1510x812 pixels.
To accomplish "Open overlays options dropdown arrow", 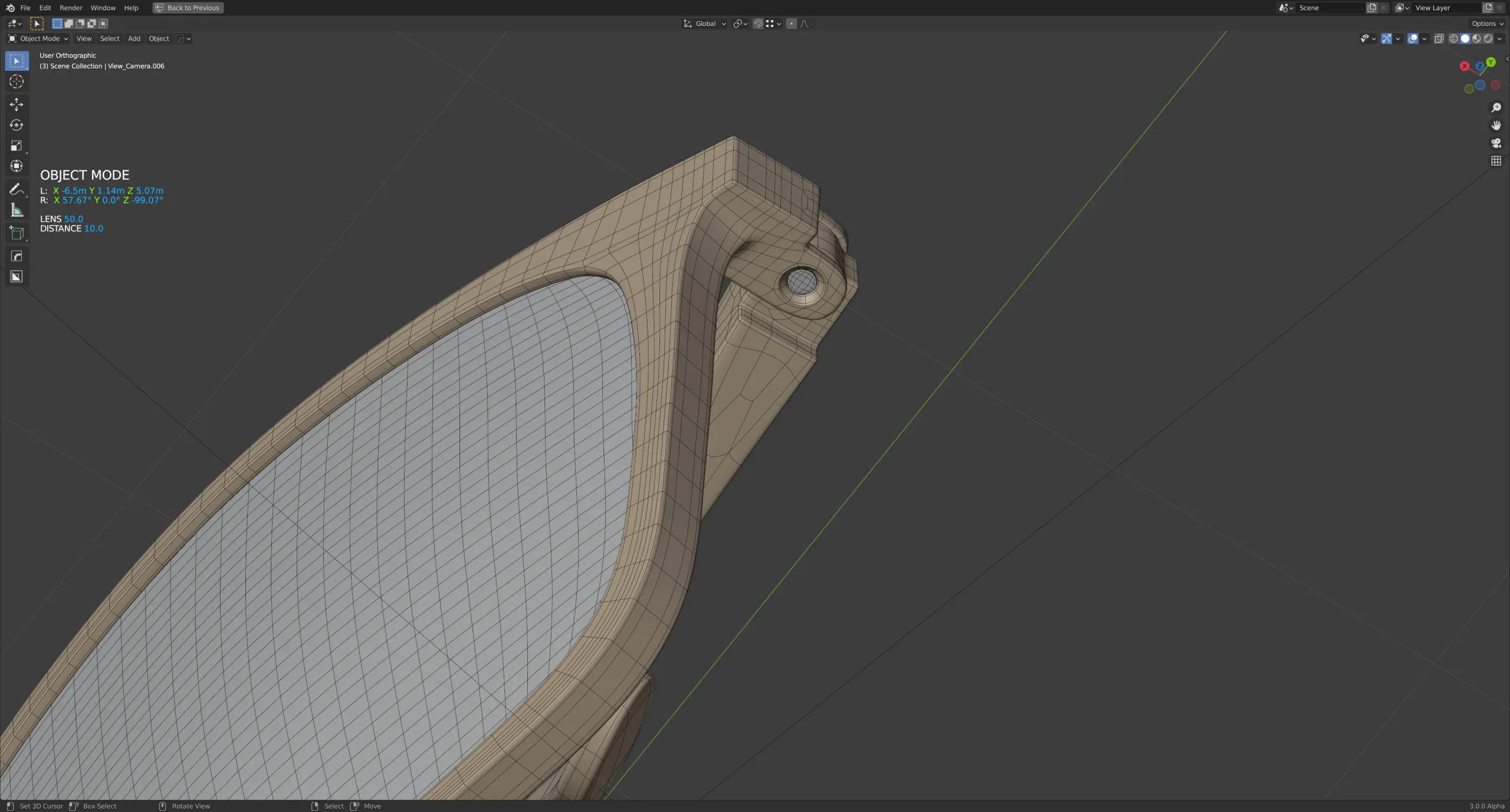I will click(1424, 39).
